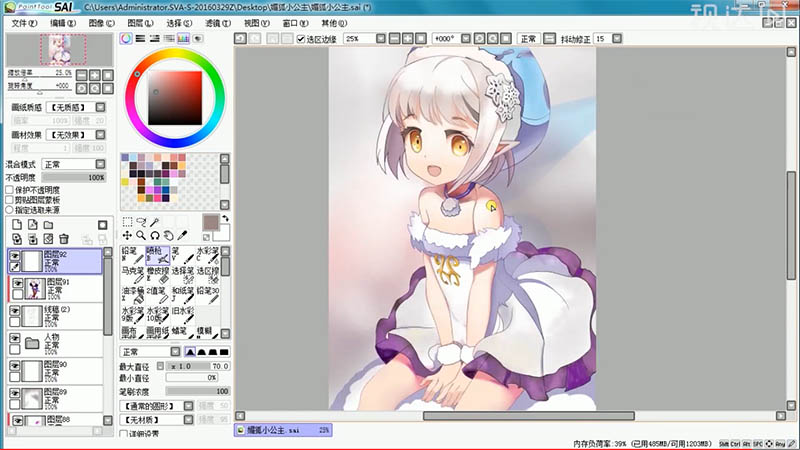Choose the 选择笔 selection pen
This screenshot has width=800, height=450.
coord(183,274)
